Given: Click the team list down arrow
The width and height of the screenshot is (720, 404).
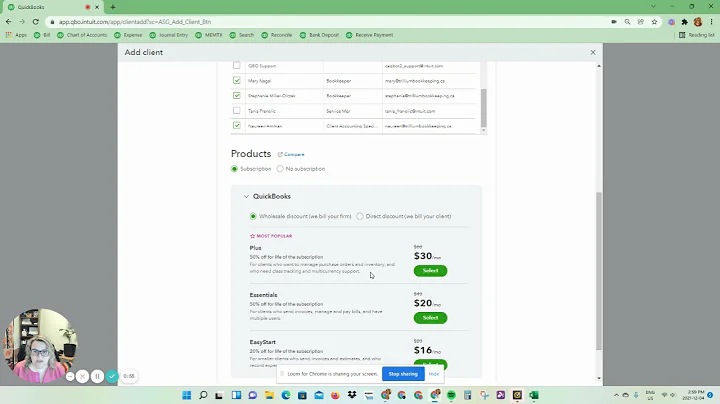Looking at the screenshot, I should [483, 130].
